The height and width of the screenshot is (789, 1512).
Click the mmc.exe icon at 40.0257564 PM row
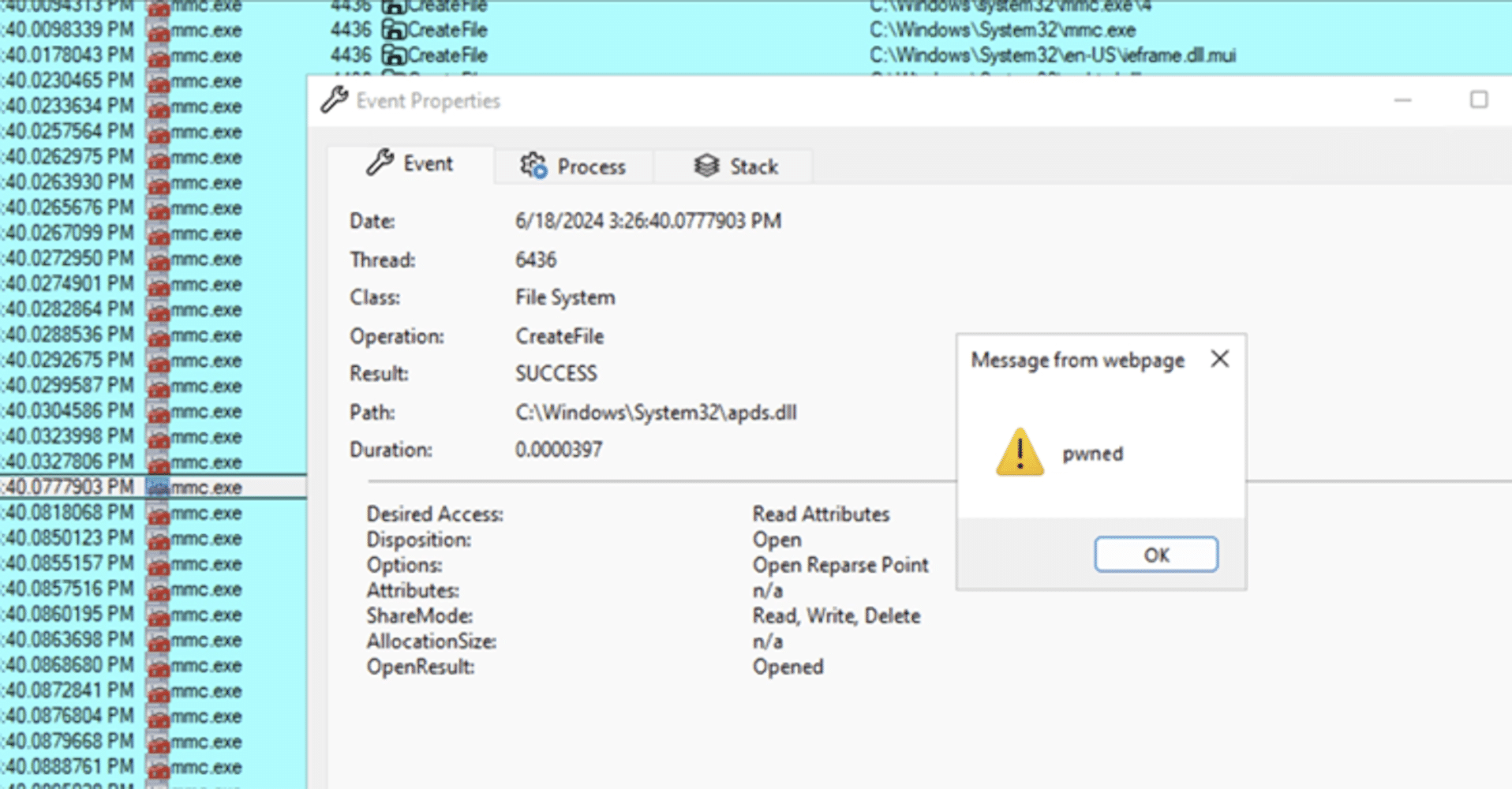[x=159, y=132]
